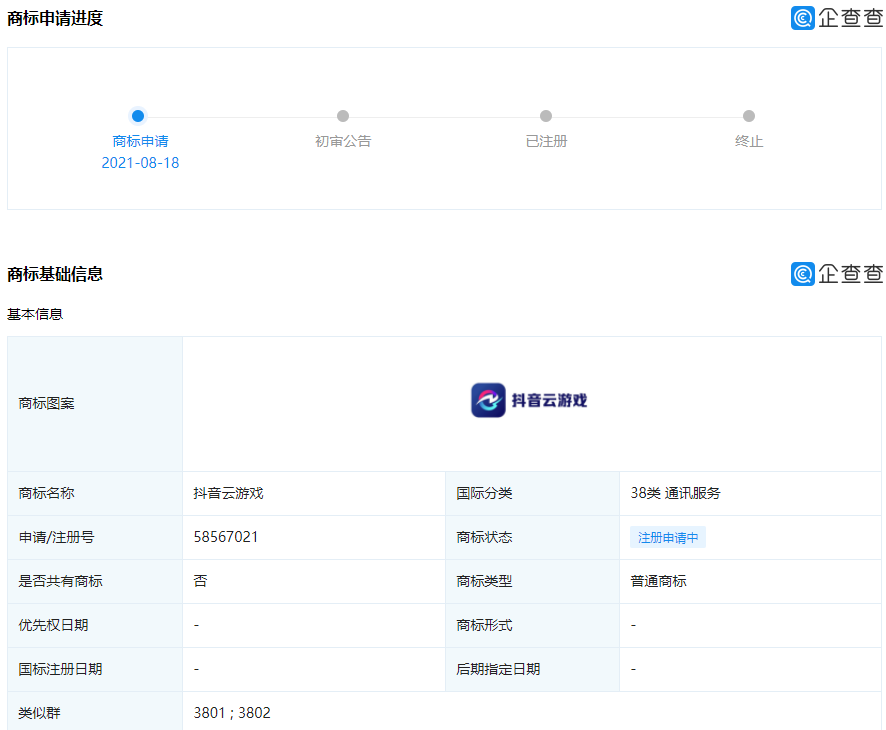Click the Qichacha logo icon at top right
The width and height of the screenshot is (886, 730).
pyautogui.click(x=837, y=18)
